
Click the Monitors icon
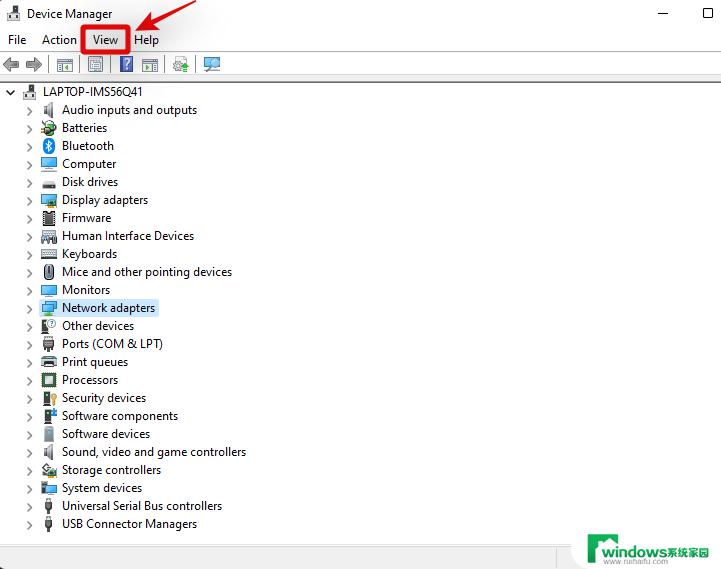49,290
